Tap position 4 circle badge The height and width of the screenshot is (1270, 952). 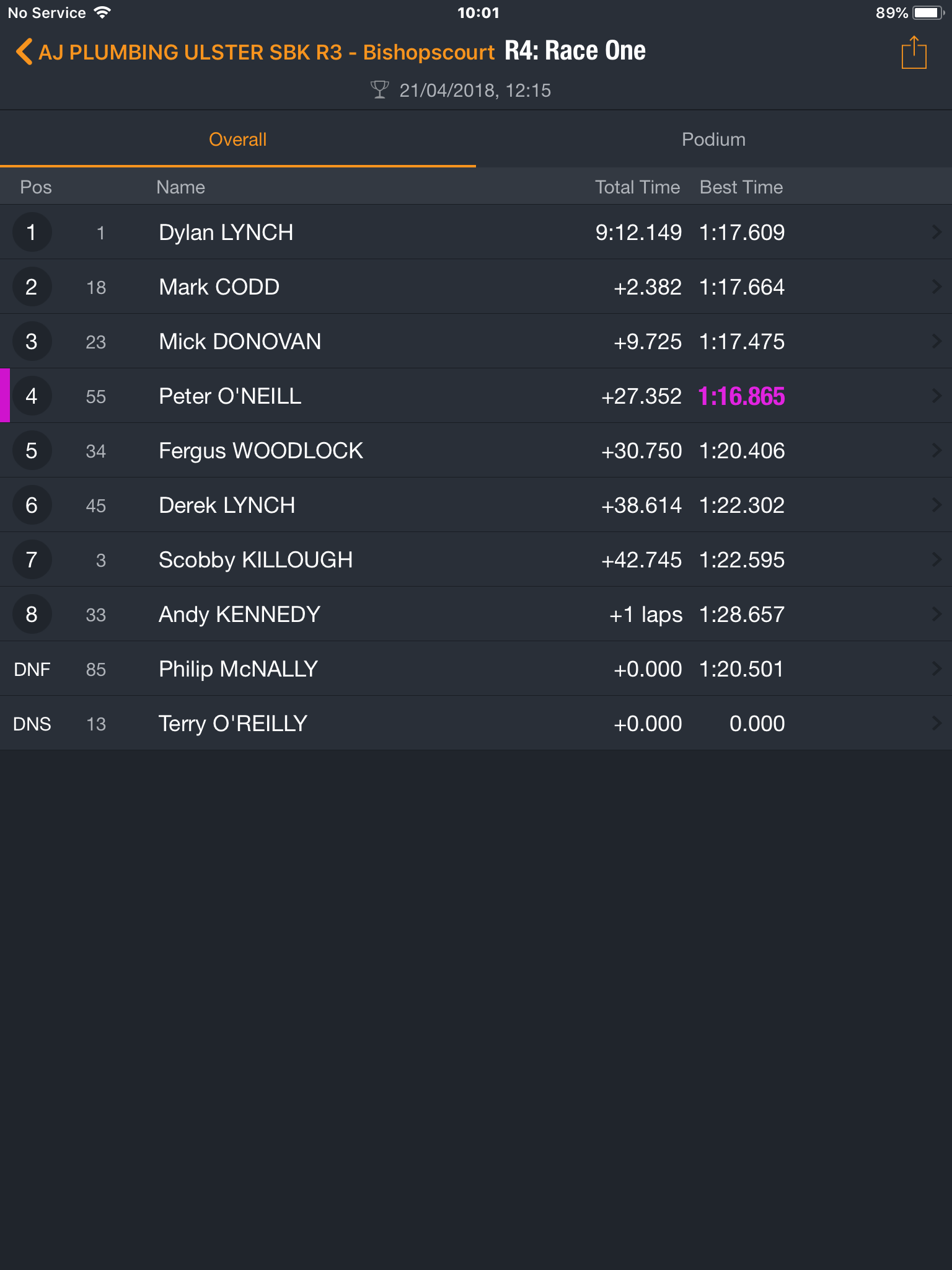pyautogui.click(x=32, y=396)
